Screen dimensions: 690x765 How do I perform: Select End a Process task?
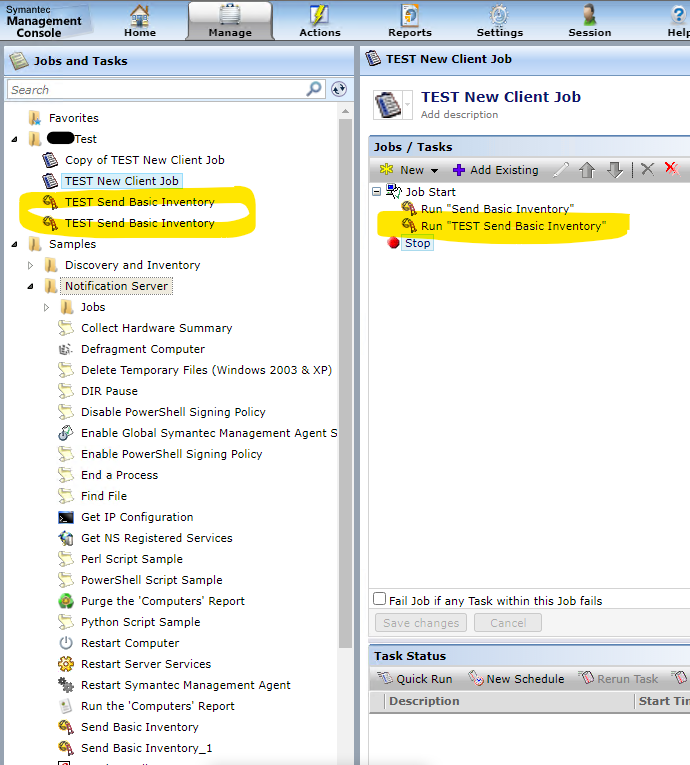click(120, 475)
